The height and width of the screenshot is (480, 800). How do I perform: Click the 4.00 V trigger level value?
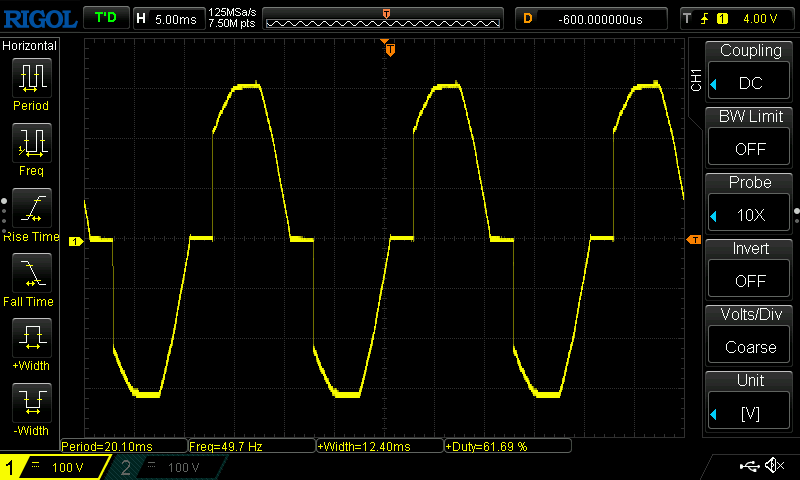(x=760, y=19)
